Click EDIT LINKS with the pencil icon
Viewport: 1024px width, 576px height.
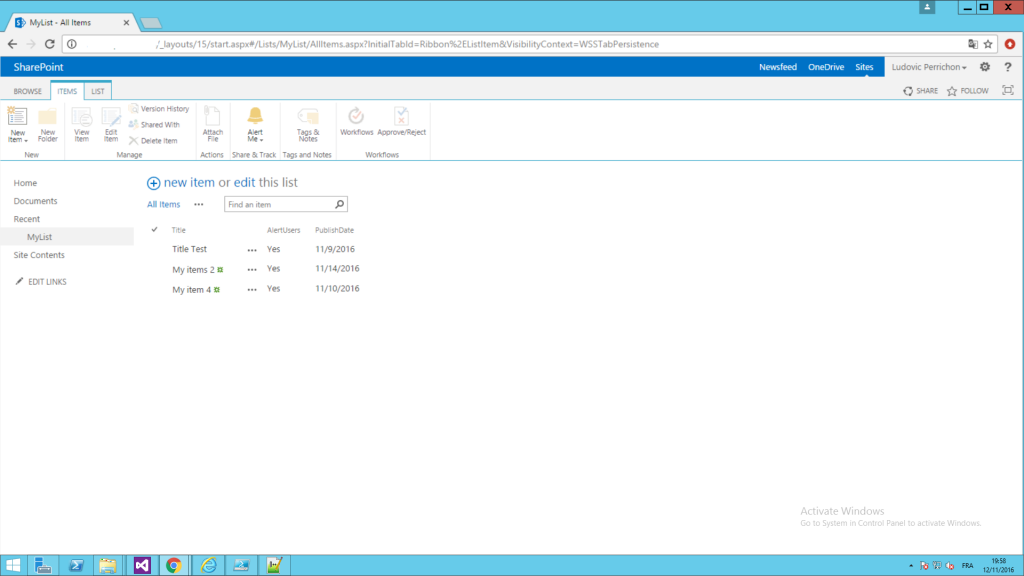[41, 281]
